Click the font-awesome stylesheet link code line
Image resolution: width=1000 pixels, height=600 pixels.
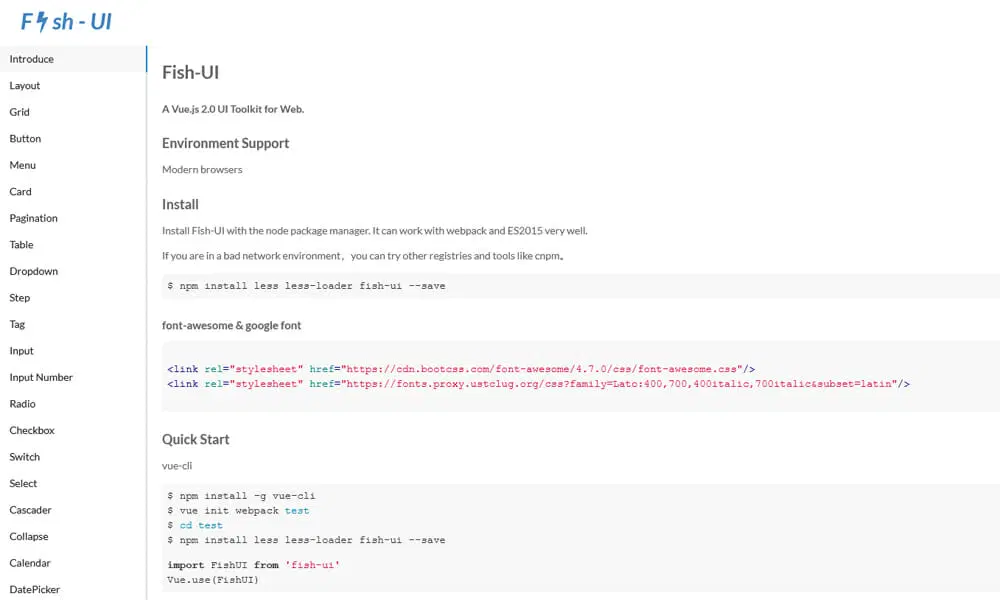click(461, 369)
